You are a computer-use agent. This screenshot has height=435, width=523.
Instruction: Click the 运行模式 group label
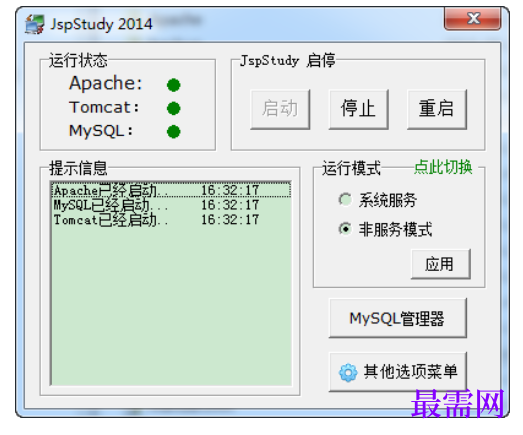tap(351, 168)
